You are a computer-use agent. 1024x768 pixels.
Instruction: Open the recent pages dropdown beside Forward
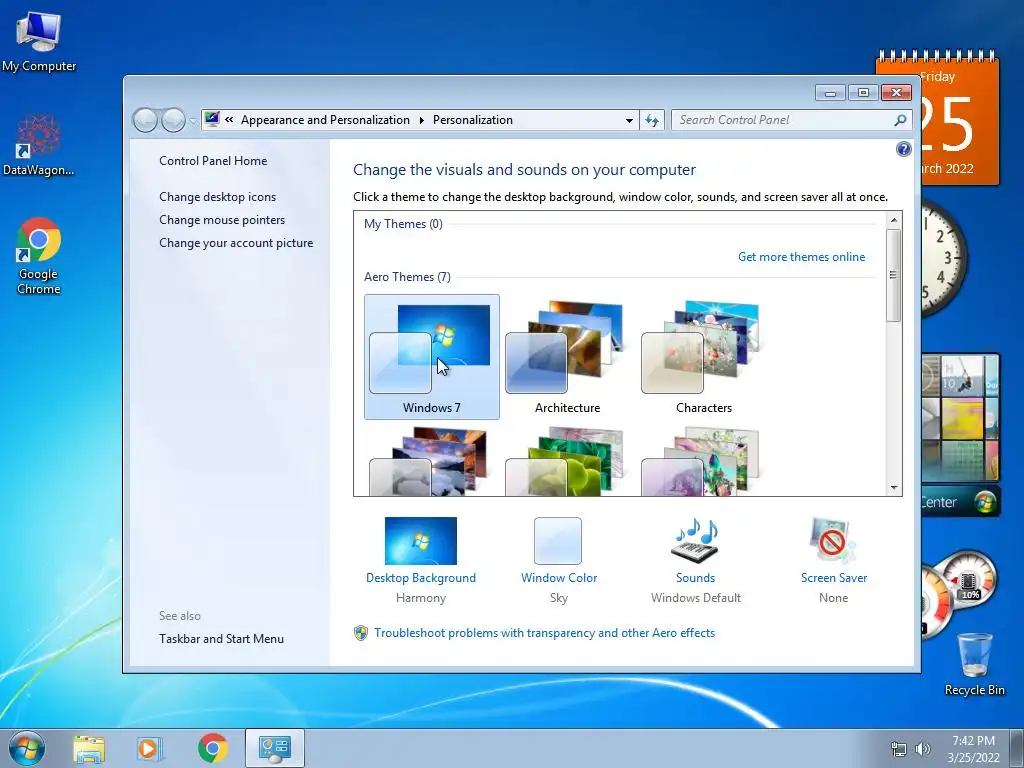tap(193, 120)
